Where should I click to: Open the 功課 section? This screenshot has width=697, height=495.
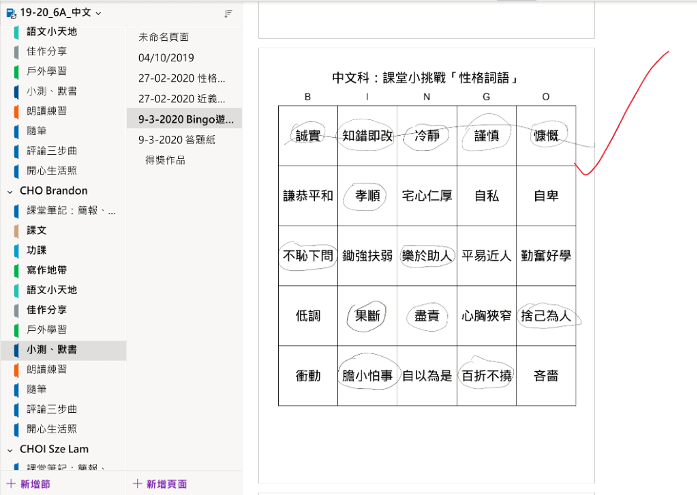click(37, 250)
